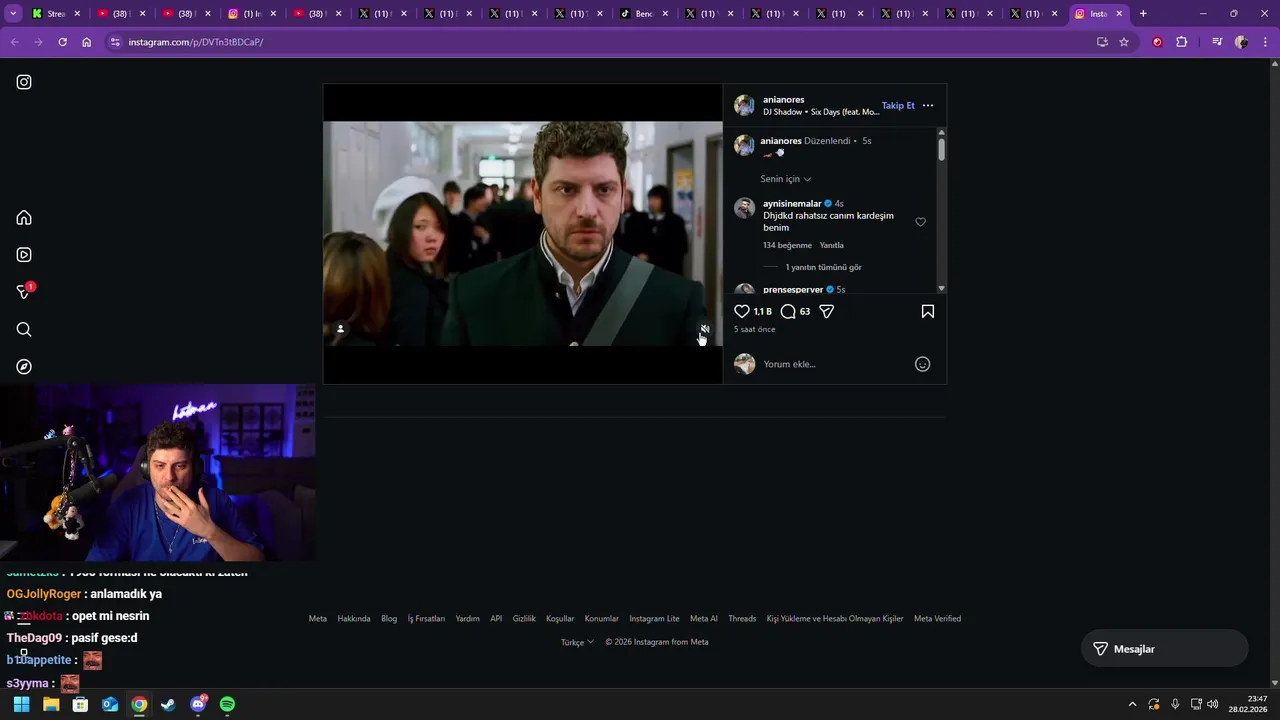
Task: Open the Mesajlar floating messages button
Action: pyautogui.click(x=1164, y=649)
